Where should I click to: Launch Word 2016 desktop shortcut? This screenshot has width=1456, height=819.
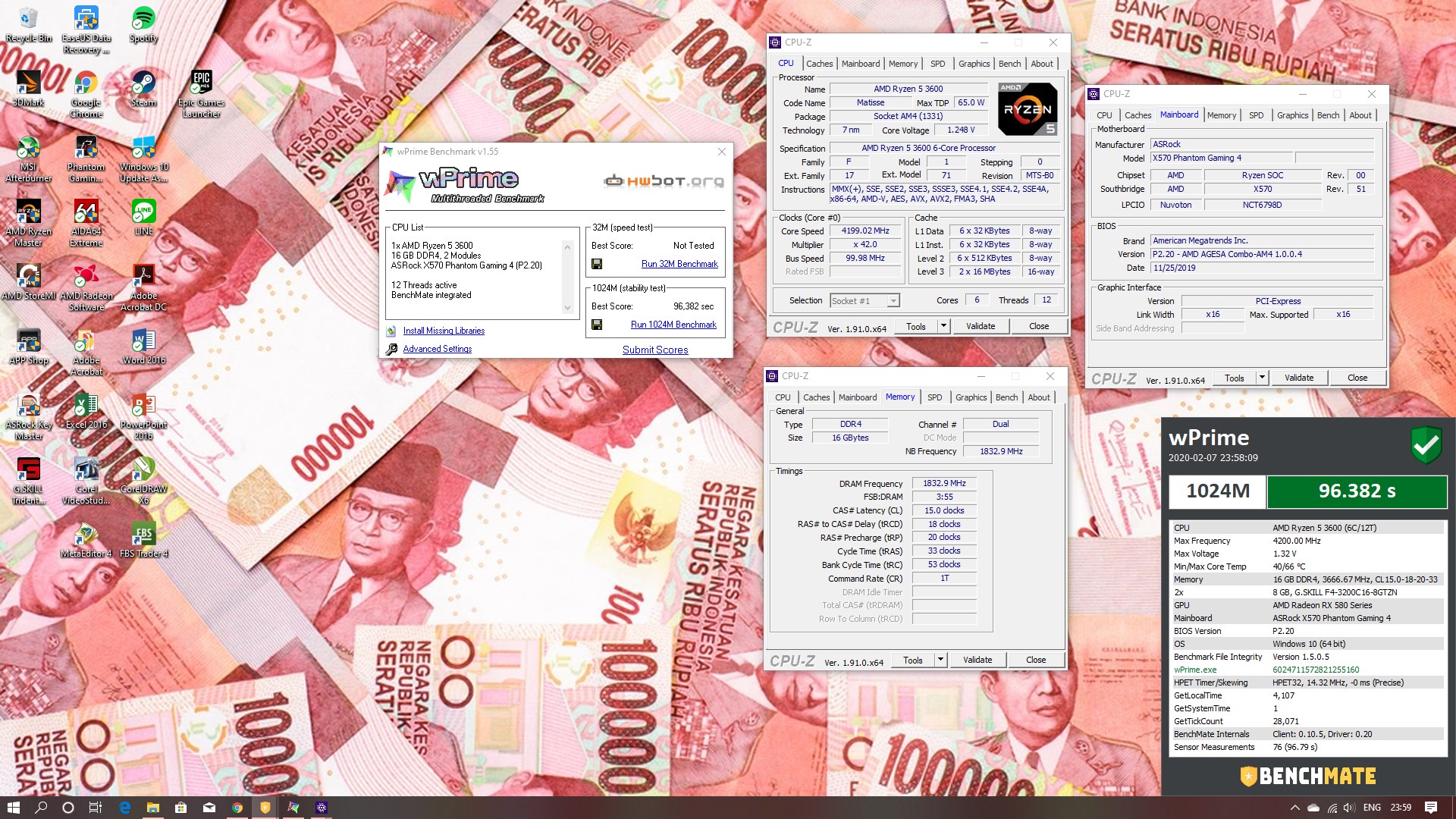[143, 347]
